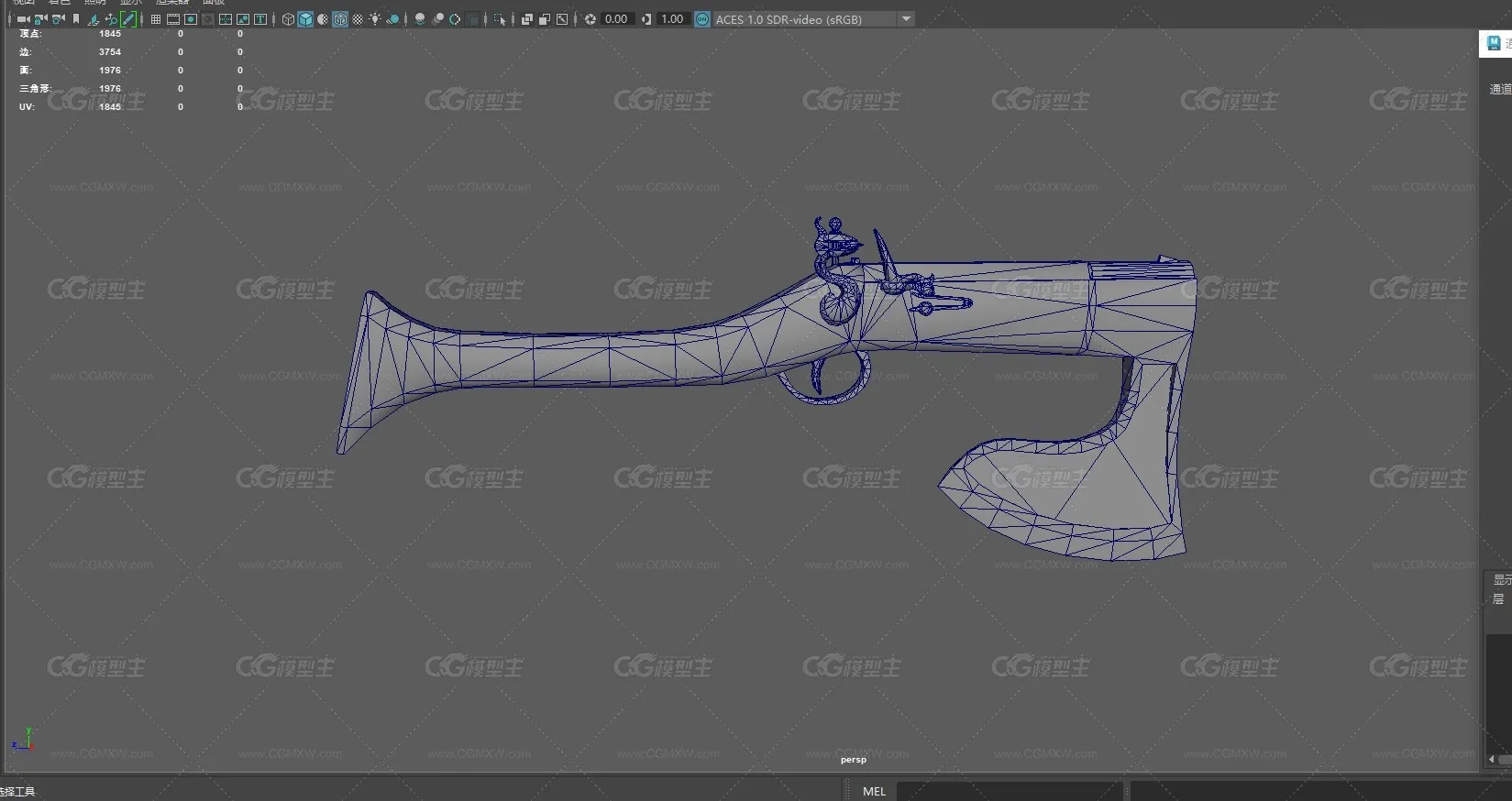Click the gamma value field 1.00
The image size is (1512, 801).
point(673,19)
